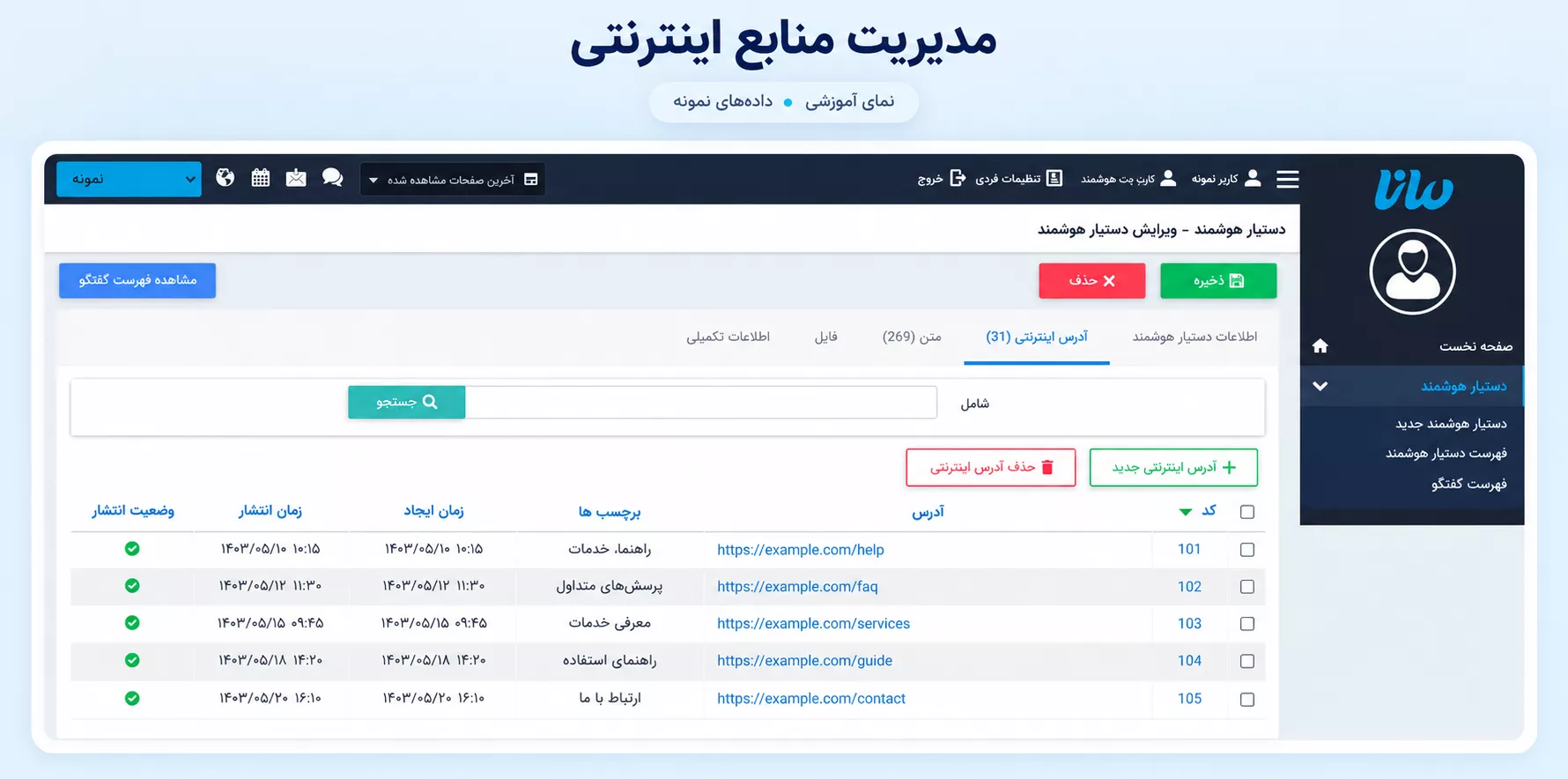Open the نمونه dropdown selector

coord(129,179)
